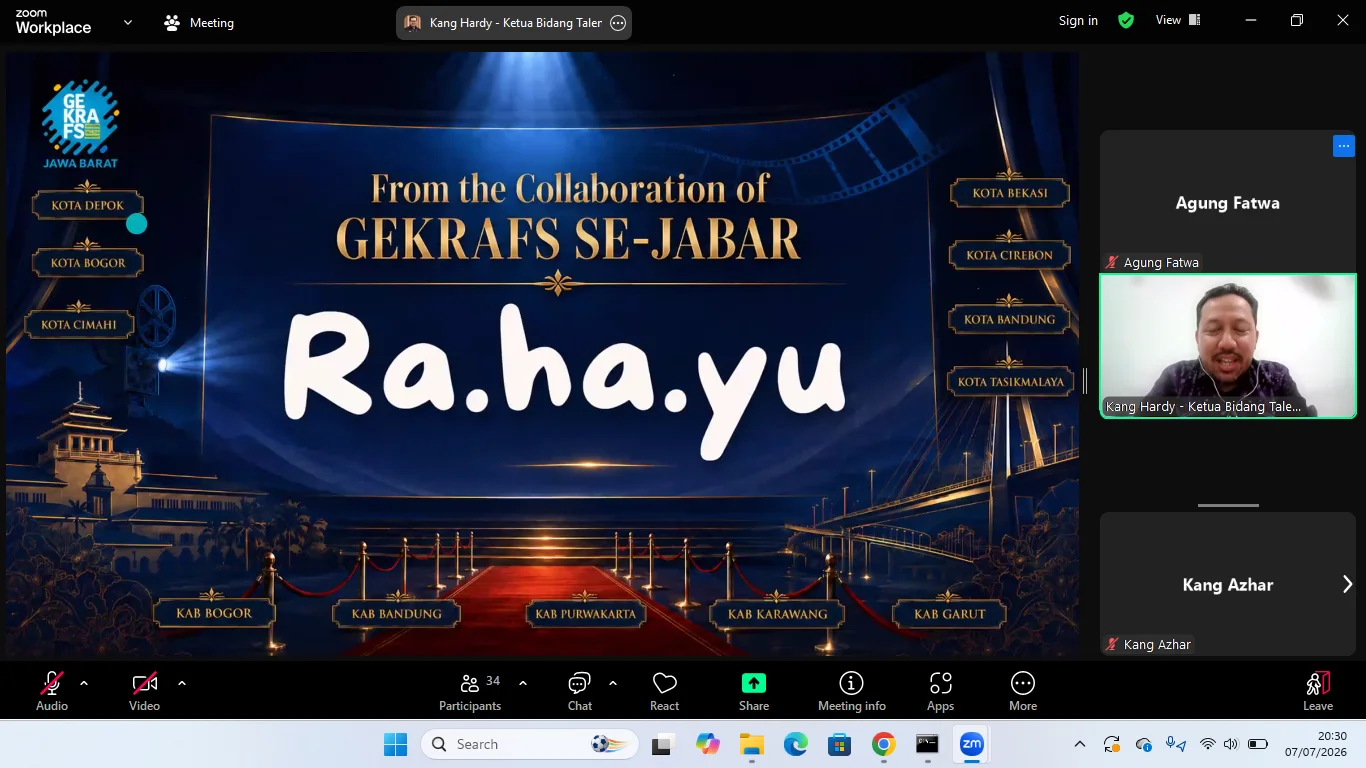Click the KOTA TASIKMALAYA label in shared slide
The image size is (1366, 768).
tap(1010, 381)
